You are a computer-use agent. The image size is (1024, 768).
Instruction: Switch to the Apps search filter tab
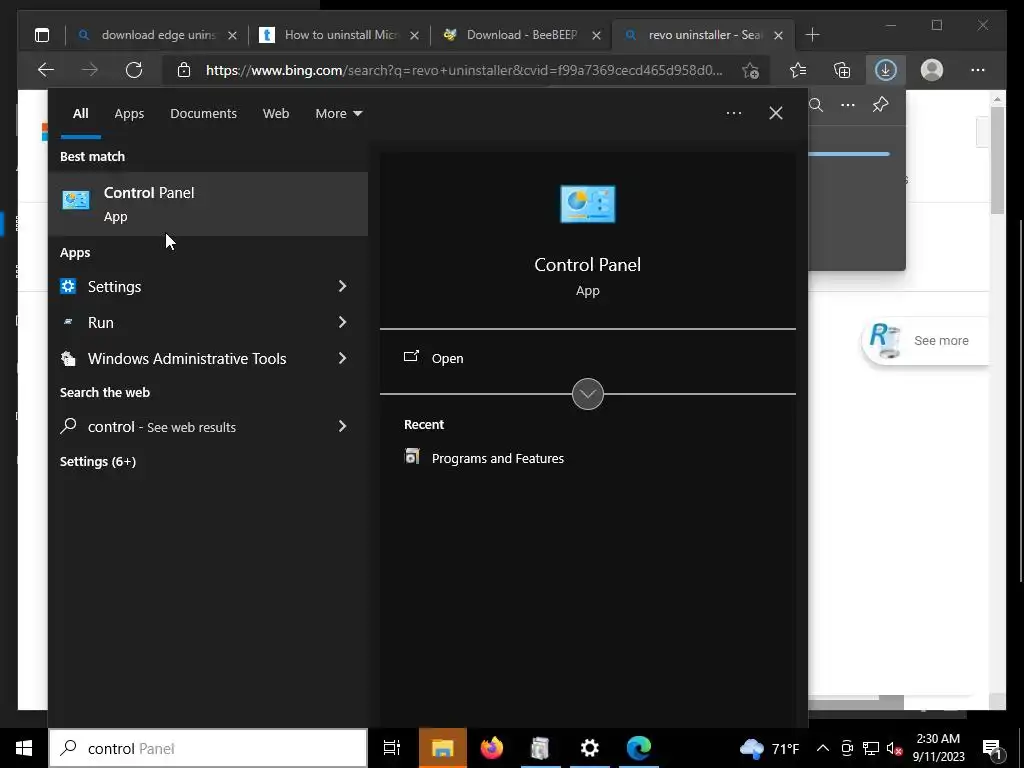point(129,113)
